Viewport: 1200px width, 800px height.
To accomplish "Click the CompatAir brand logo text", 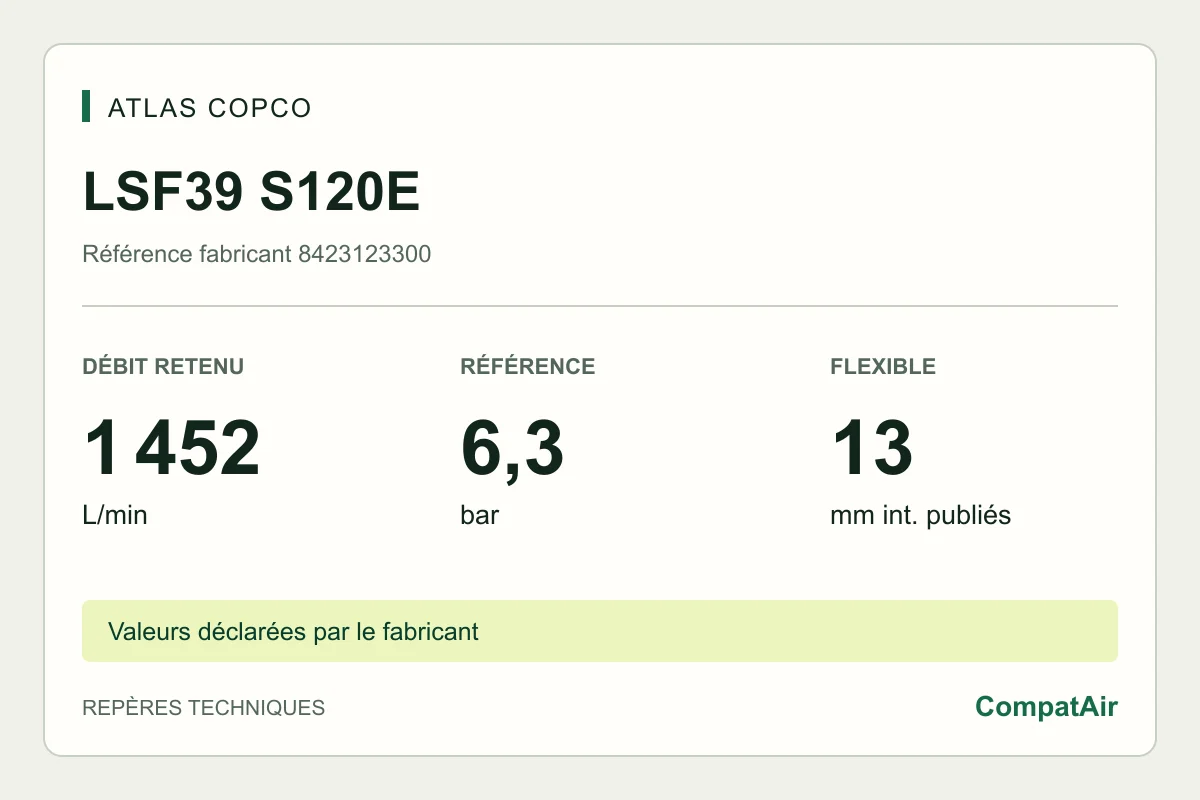I will (x=1046, y=707).
